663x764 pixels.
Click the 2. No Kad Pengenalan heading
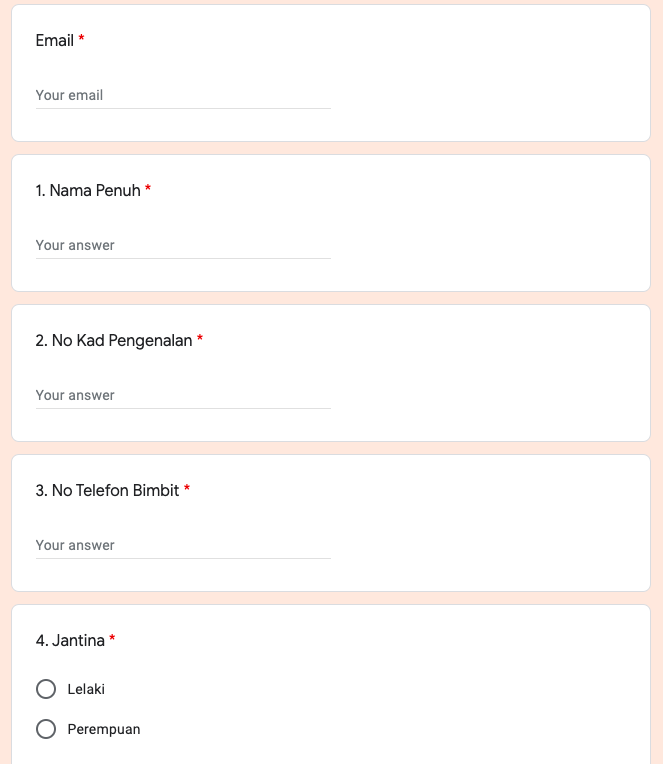point(113,340)
